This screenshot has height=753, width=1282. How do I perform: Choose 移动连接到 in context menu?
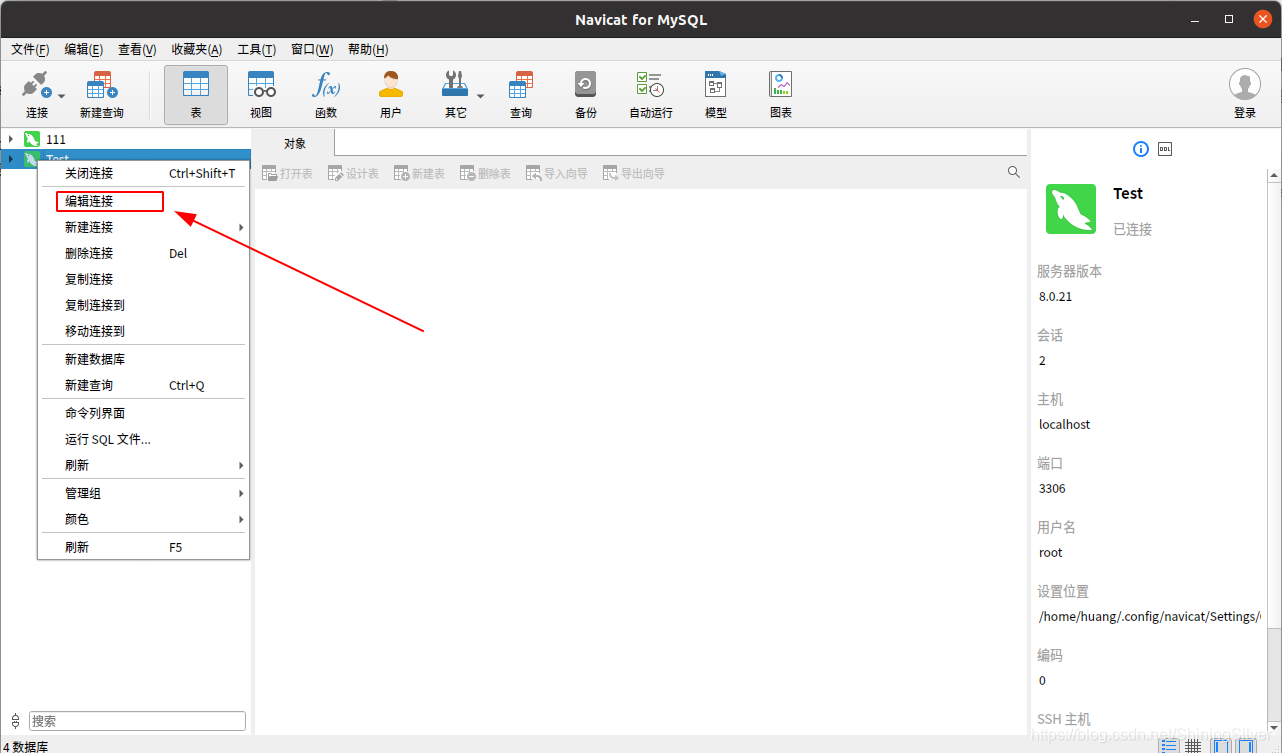click(143, 331)
